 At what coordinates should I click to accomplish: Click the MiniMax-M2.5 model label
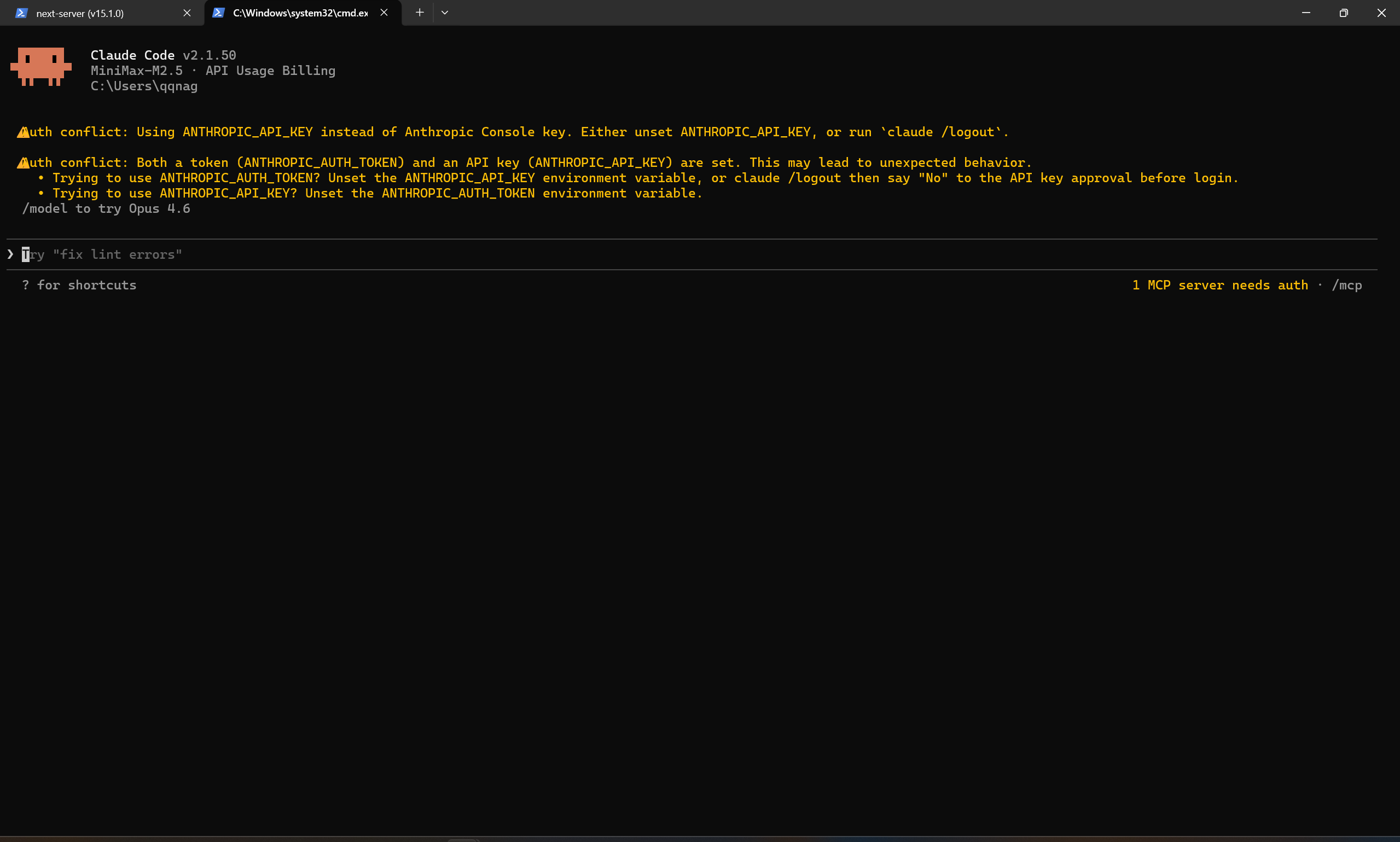[137, 71]
